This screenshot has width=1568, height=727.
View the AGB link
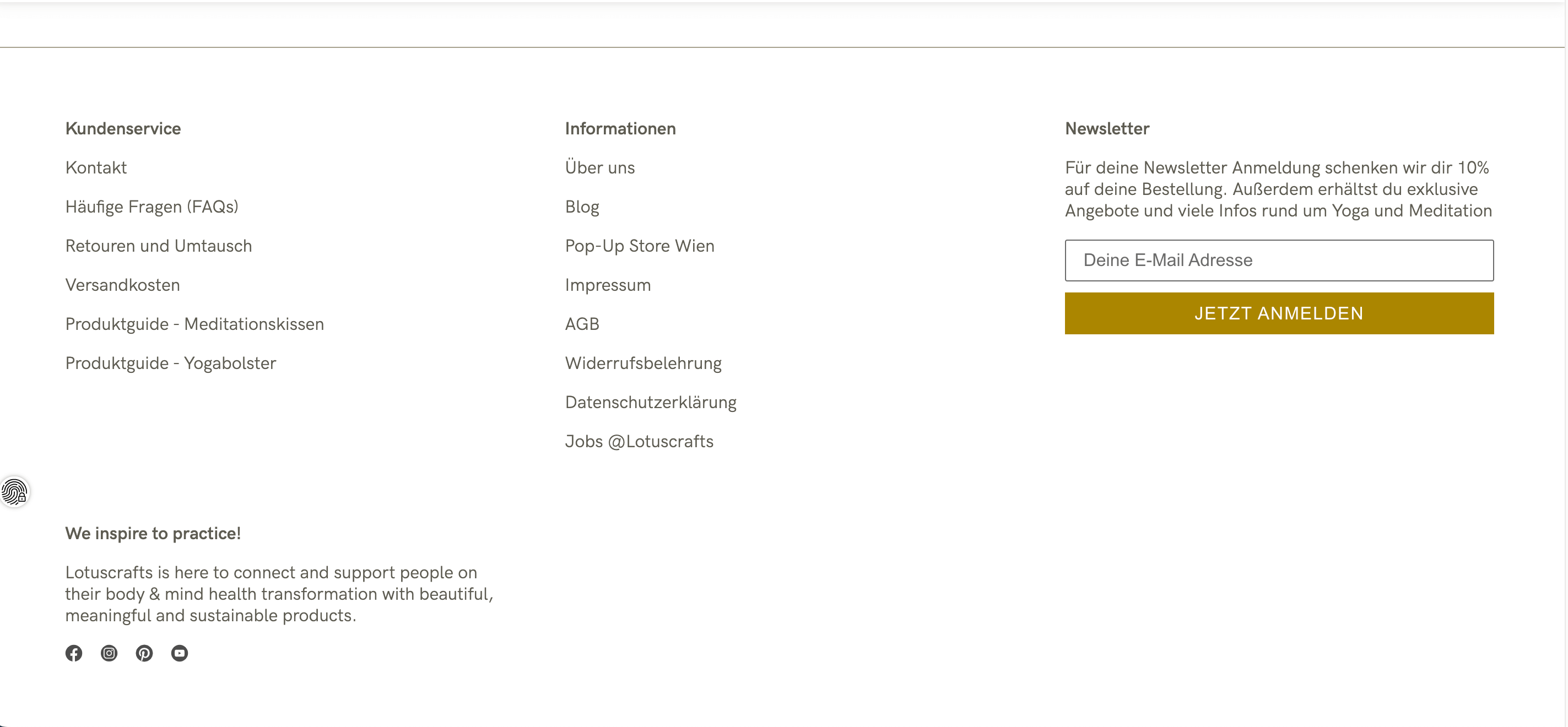pyautogui.click(x=582, y=324)
